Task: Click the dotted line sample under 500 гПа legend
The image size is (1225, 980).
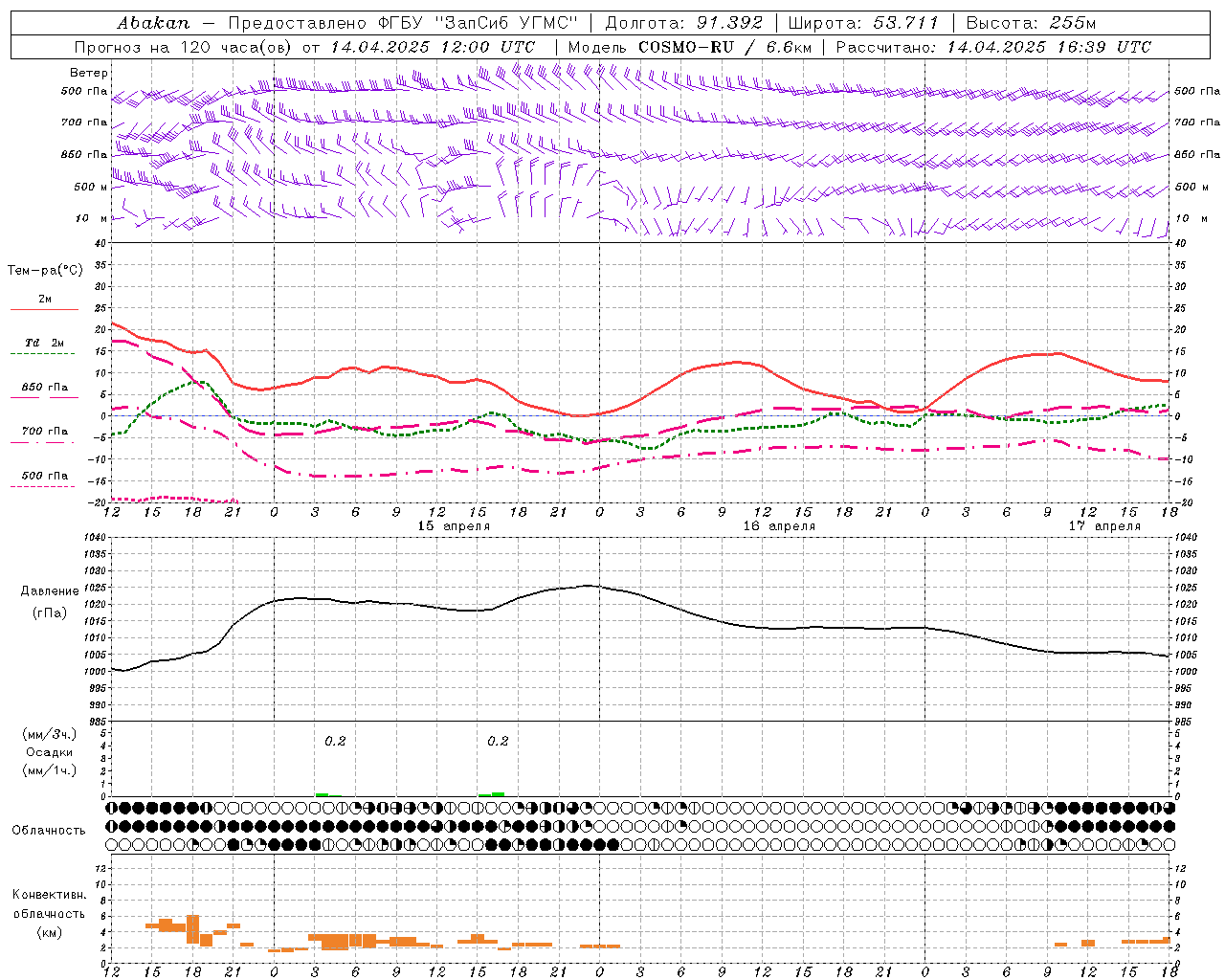Action: click(43, 486)
